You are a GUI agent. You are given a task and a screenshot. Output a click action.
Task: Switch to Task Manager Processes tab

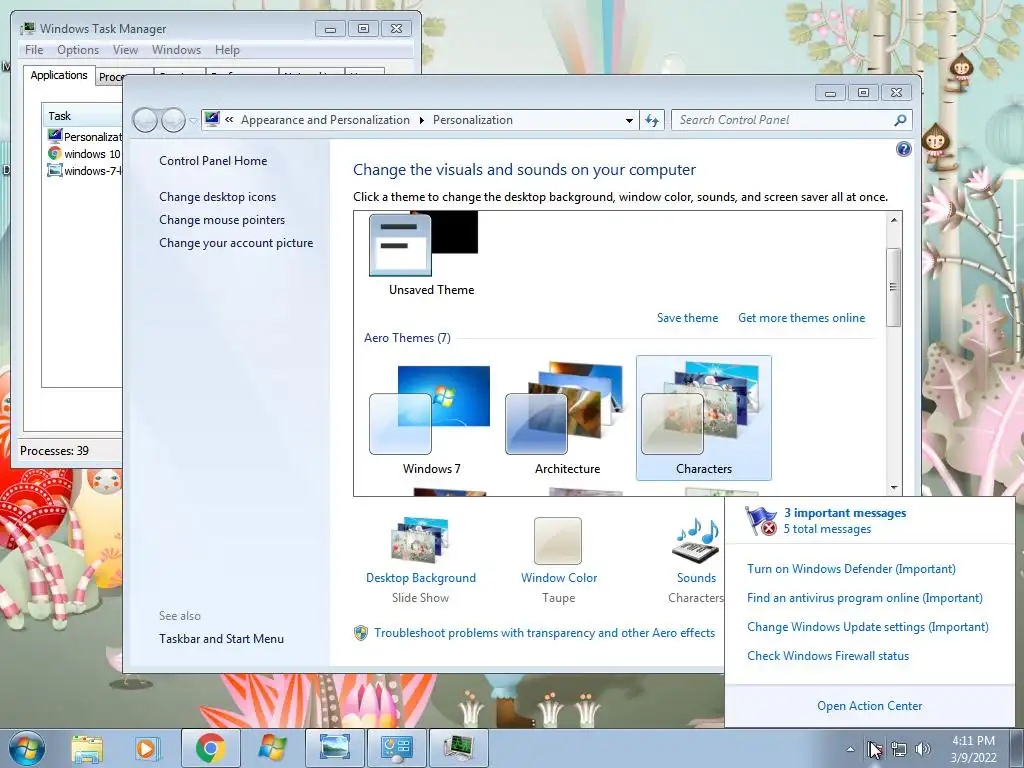pyautogui.click(x=110, y=77)
